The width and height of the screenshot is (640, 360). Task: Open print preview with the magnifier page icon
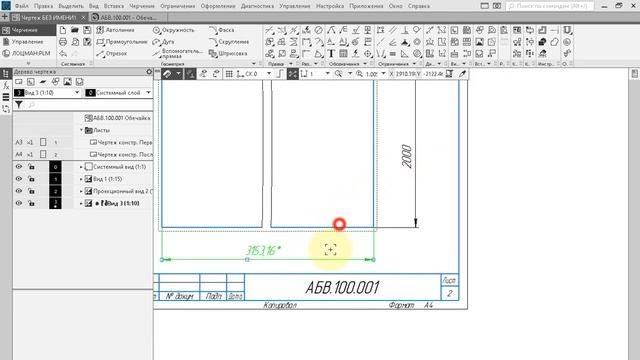75,42
